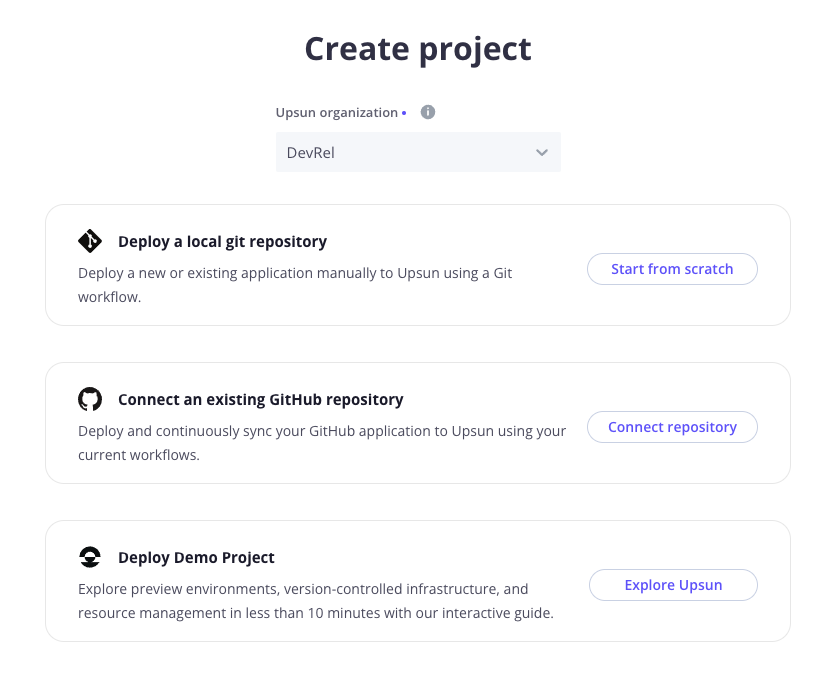Click the required field indicator dot
This screenshot has height=691, width=832.
pos(404,112)
